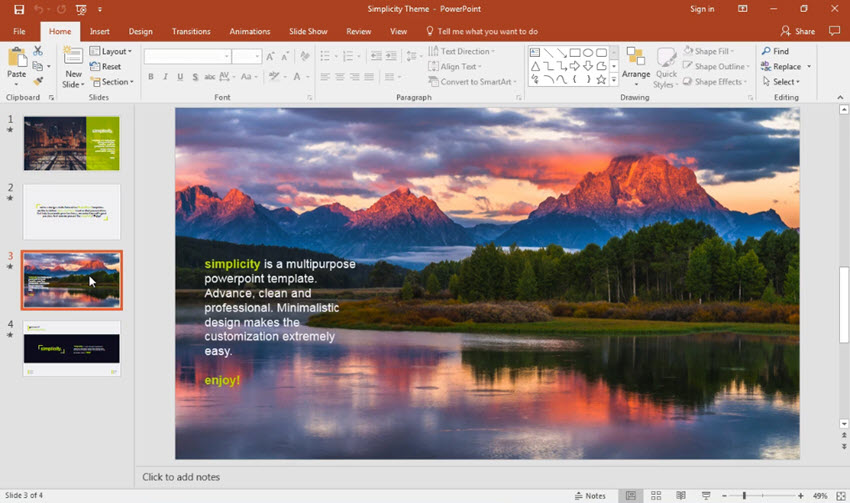
Task: Switch to Reading View icon
Action: coord(681,495)
